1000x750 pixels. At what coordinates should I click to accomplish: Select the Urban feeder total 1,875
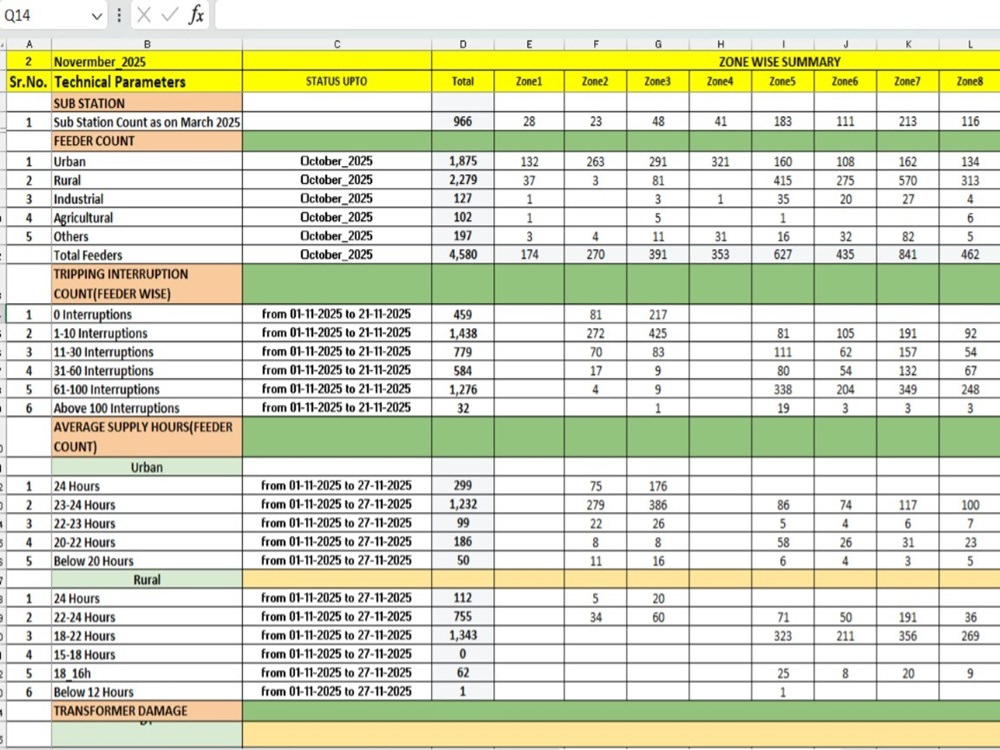463,161
